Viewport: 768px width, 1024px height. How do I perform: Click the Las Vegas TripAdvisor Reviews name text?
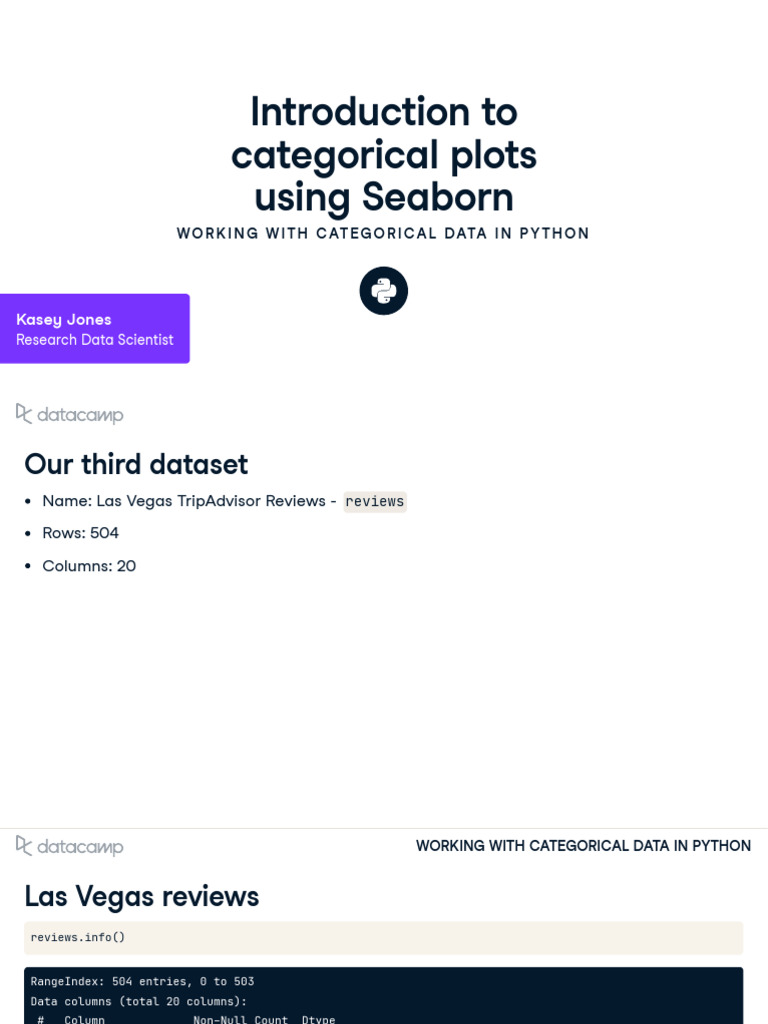pos(189,501)
